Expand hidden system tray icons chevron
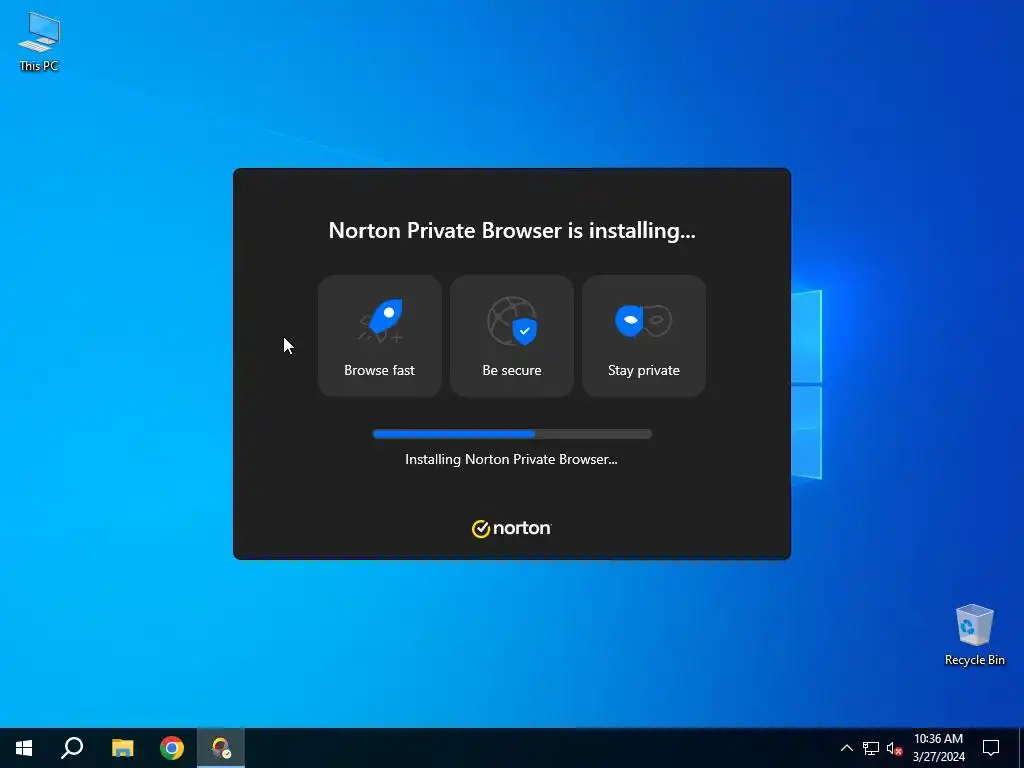 846,748
